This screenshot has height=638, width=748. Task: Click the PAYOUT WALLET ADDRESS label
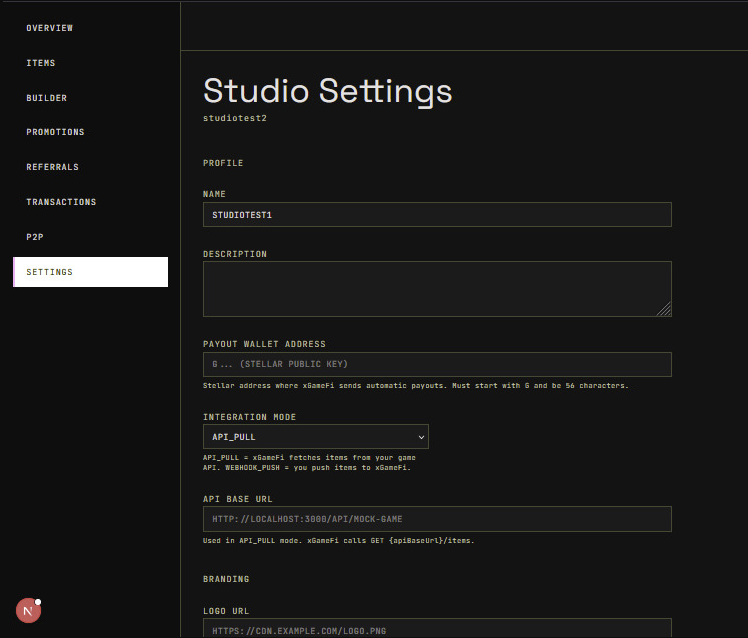(x=264, y=344)
